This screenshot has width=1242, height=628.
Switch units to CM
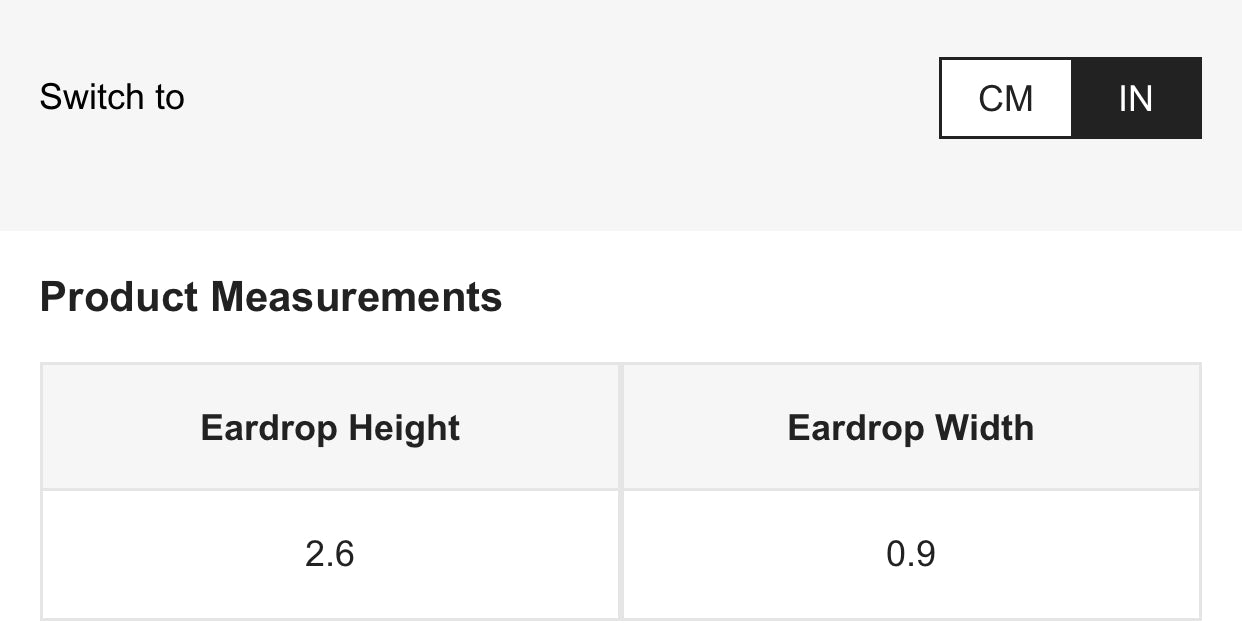[x=1006, y=98]
